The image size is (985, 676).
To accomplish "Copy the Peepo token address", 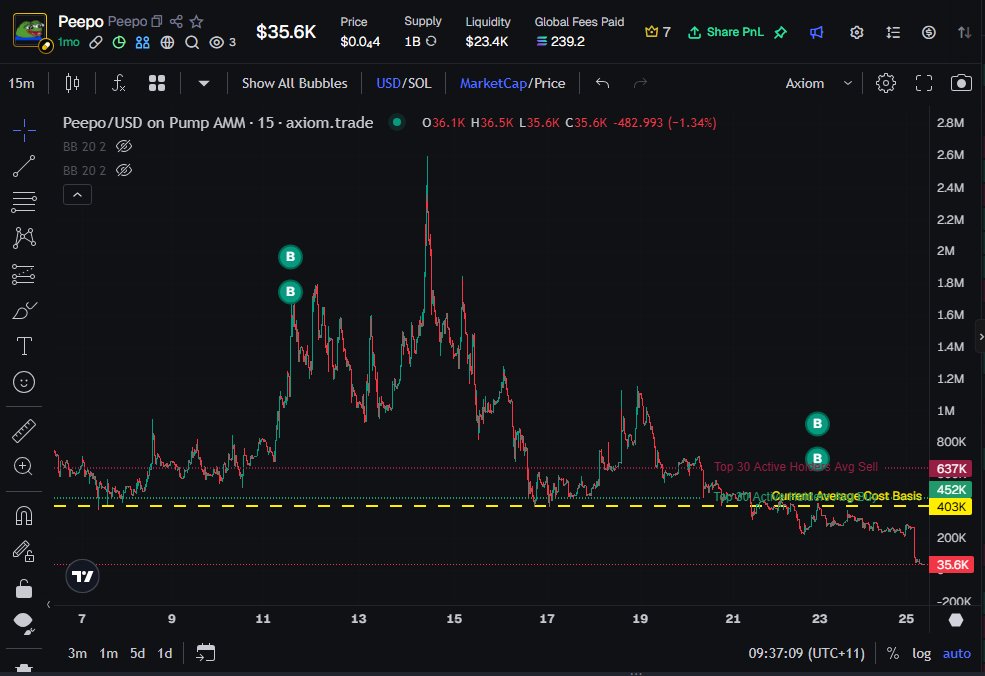I will pyautogui.click(x=156, y=21).
